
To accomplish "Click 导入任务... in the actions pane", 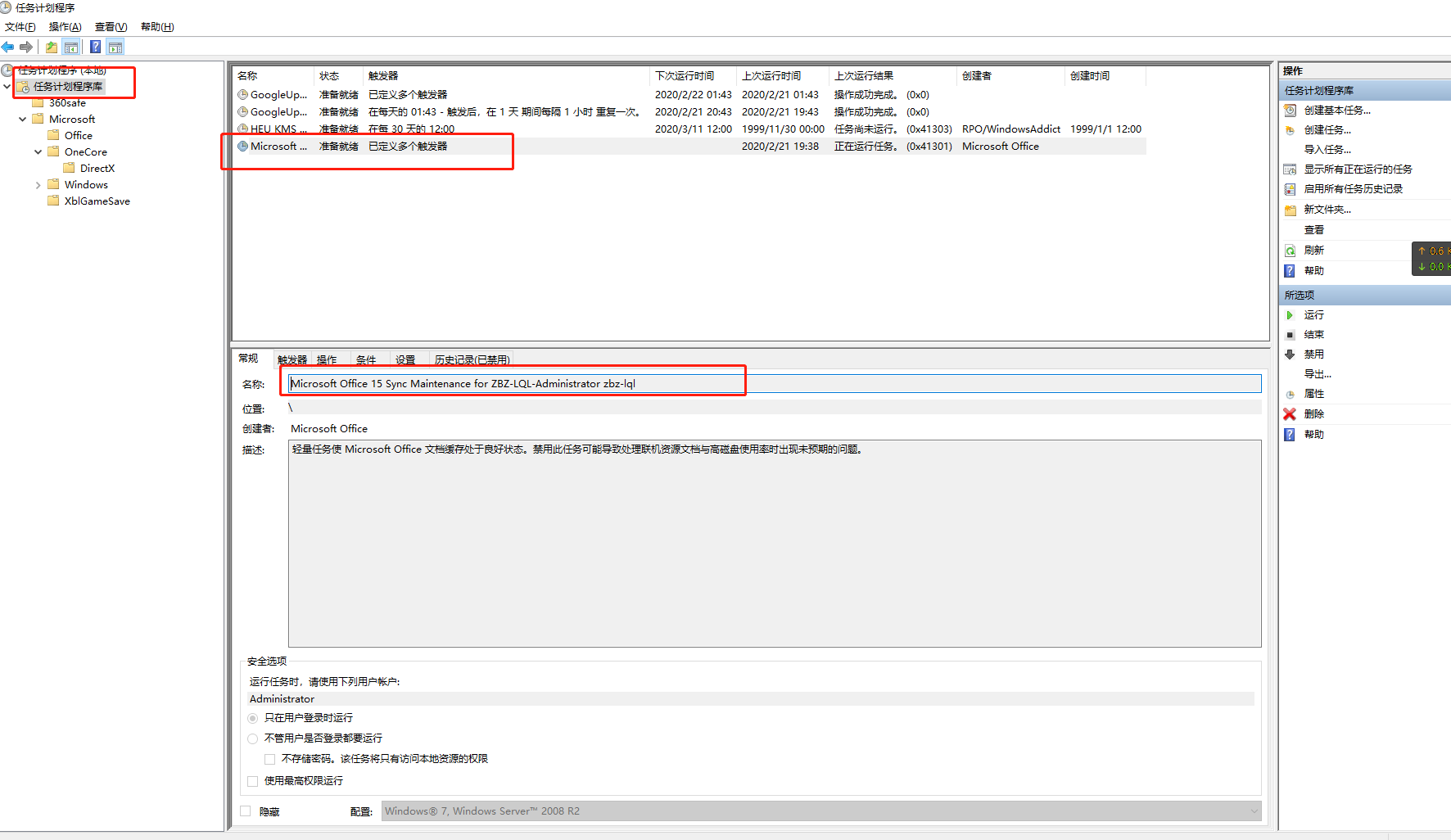I will click(x=1327, y=150).
